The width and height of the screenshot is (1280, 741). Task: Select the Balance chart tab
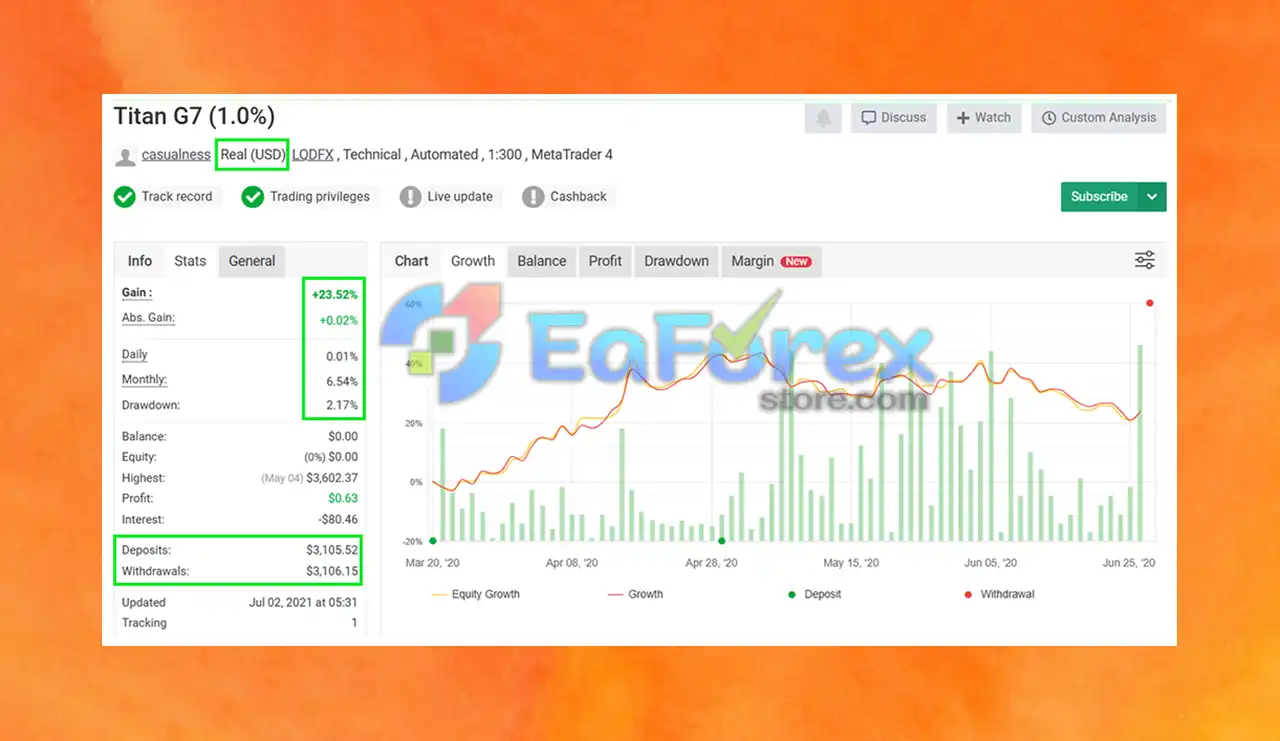click(x=542, y=261)
